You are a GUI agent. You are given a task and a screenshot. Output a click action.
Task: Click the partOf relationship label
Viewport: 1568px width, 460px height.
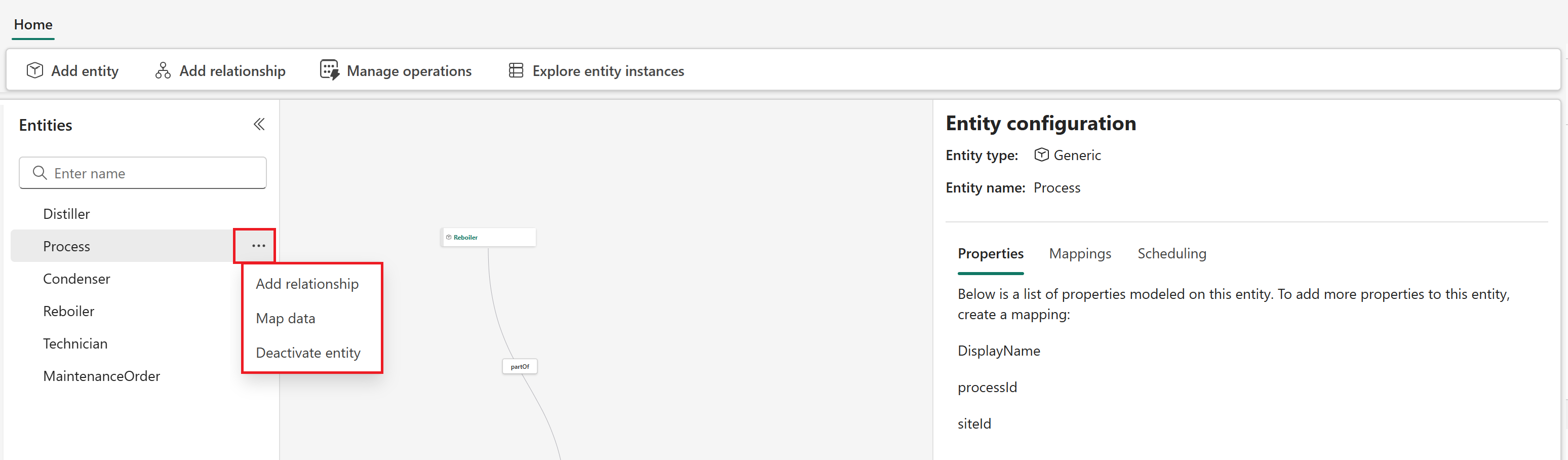click(520, 366)
